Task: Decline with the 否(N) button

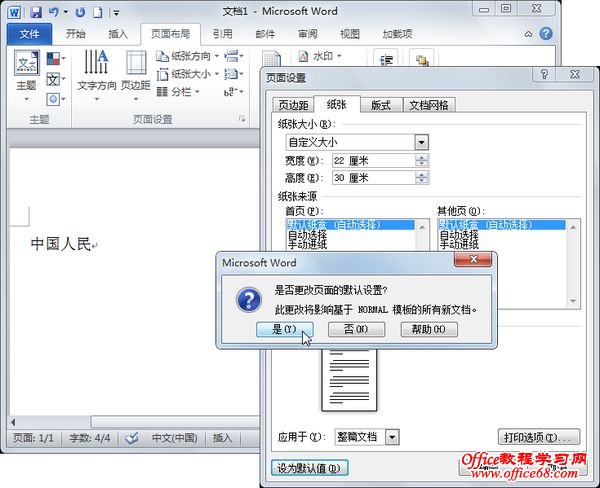Action: [x=356, y=329]
